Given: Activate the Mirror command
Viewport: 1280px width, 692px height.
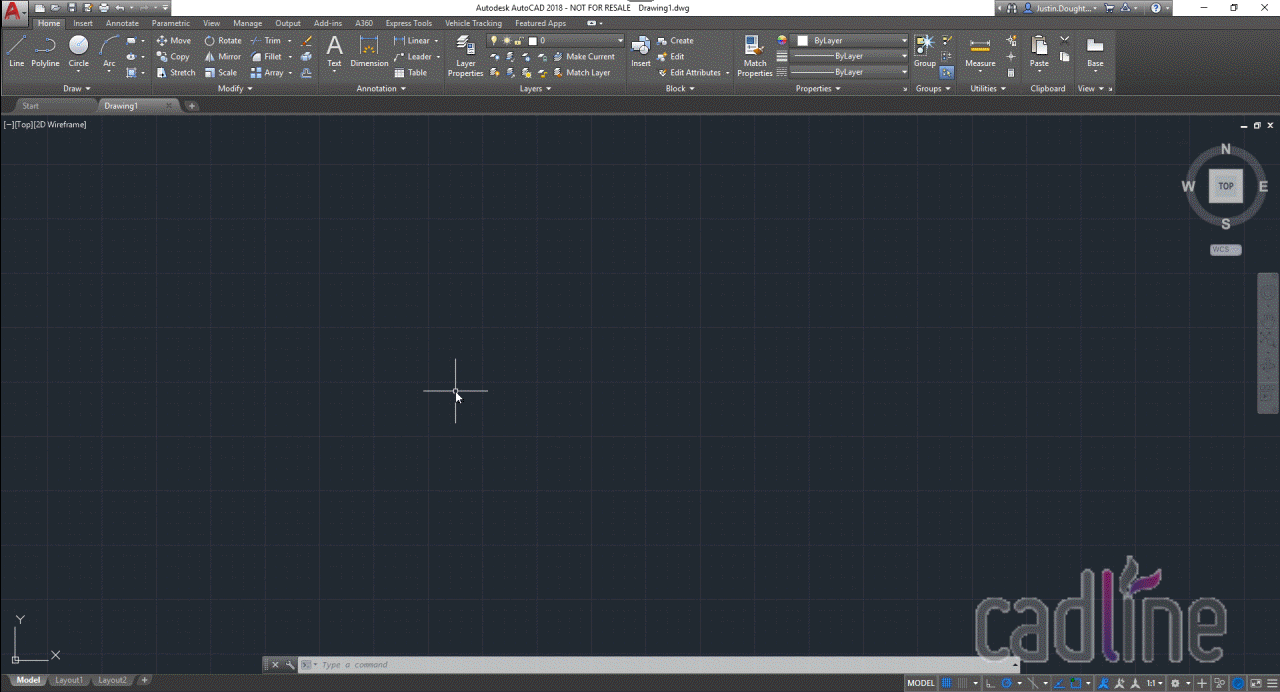Looking at the screenshot, I should pyautogui.click(x=223, y=57).
